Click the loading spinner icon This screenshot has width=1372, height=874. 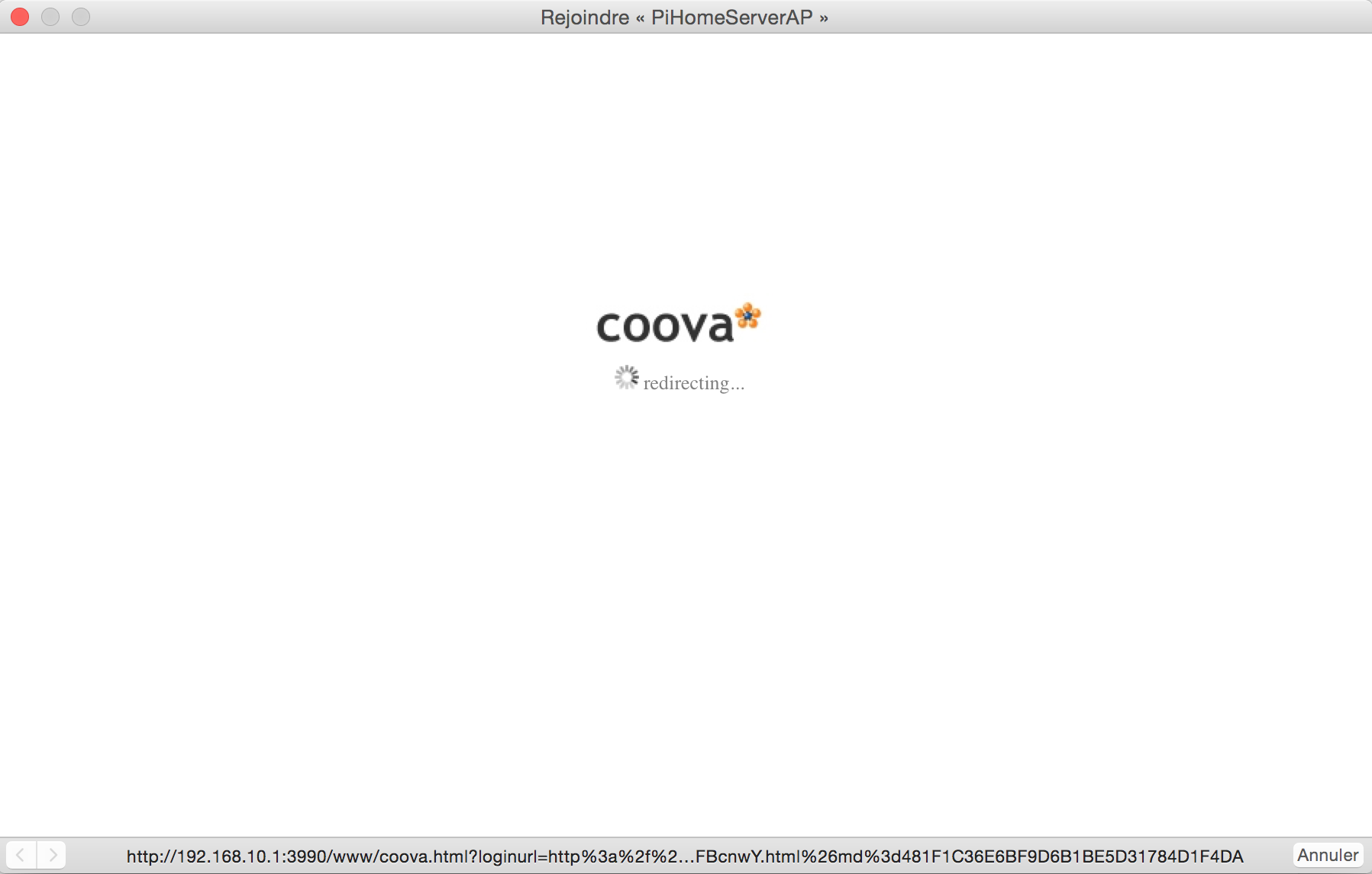tap(627, 377)
